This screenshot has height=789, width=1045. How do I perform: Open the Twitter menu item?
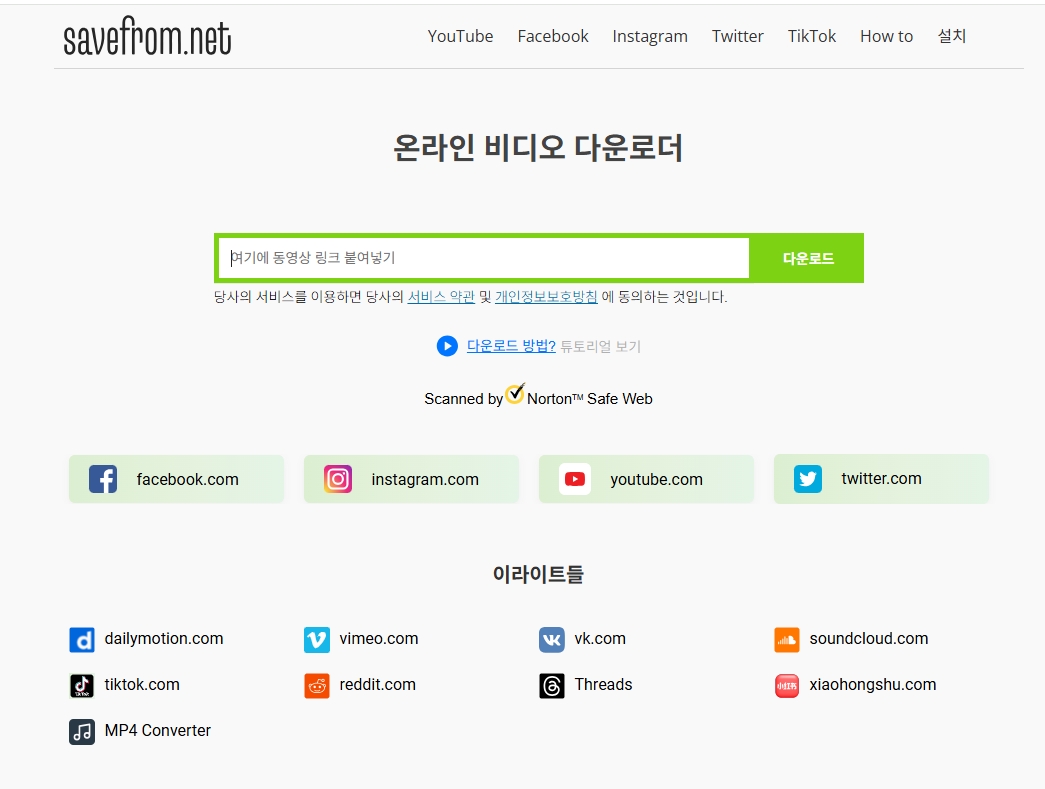[737, 36]
